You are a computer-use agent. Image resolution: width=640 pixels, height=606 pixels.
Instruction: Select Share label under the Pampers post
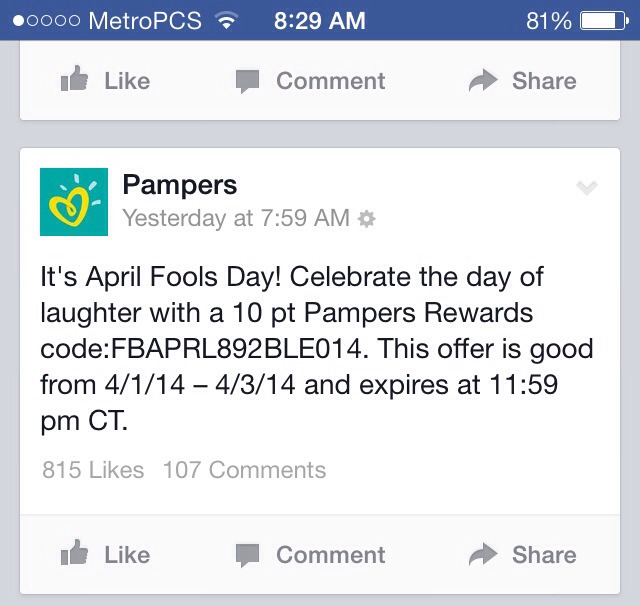point(544,555)
